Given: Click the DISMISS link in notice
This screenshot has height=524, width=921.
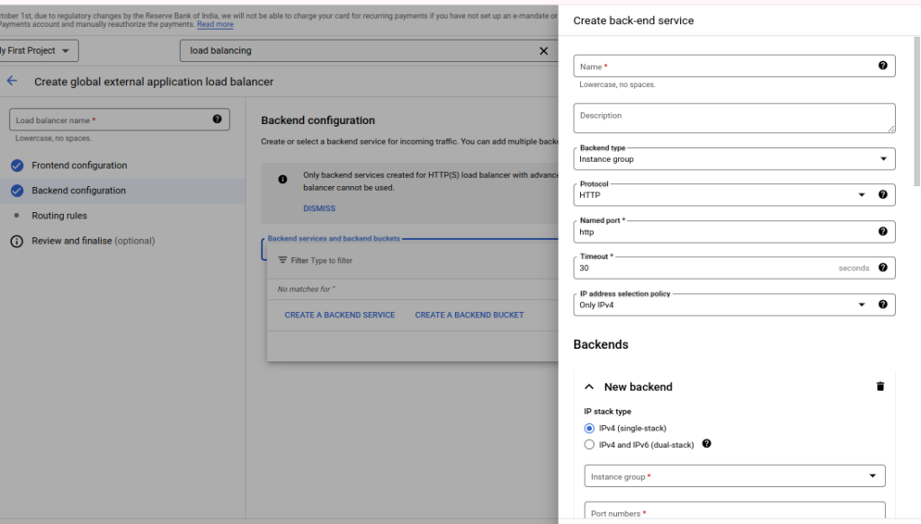Looking at the screenshot, I should [319, 209].
